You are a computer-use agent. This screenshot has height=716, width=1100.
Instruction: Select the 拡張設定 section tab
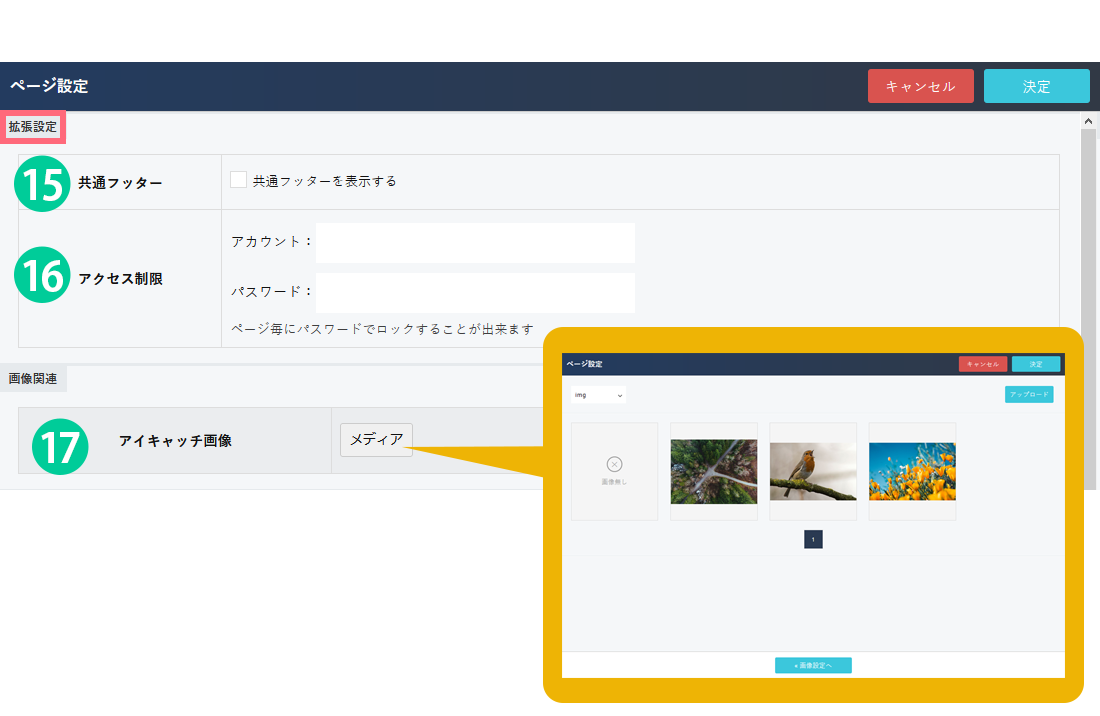click(x=33, y=127)
